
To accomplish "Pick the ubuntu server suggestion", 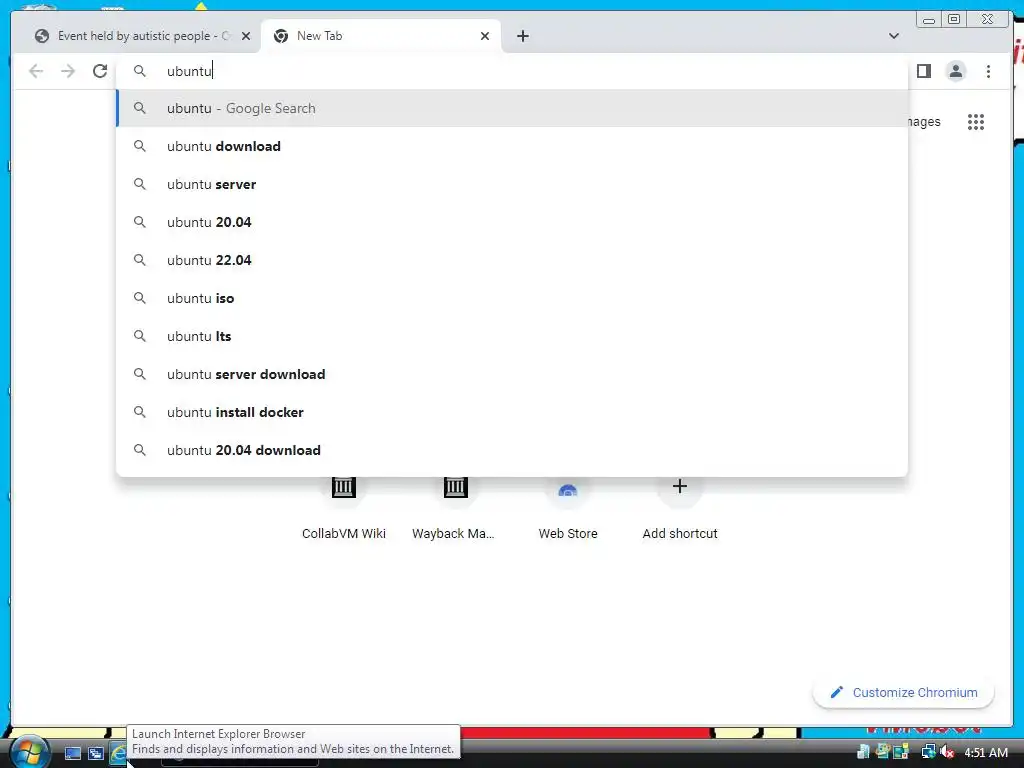I will point(512,184).
